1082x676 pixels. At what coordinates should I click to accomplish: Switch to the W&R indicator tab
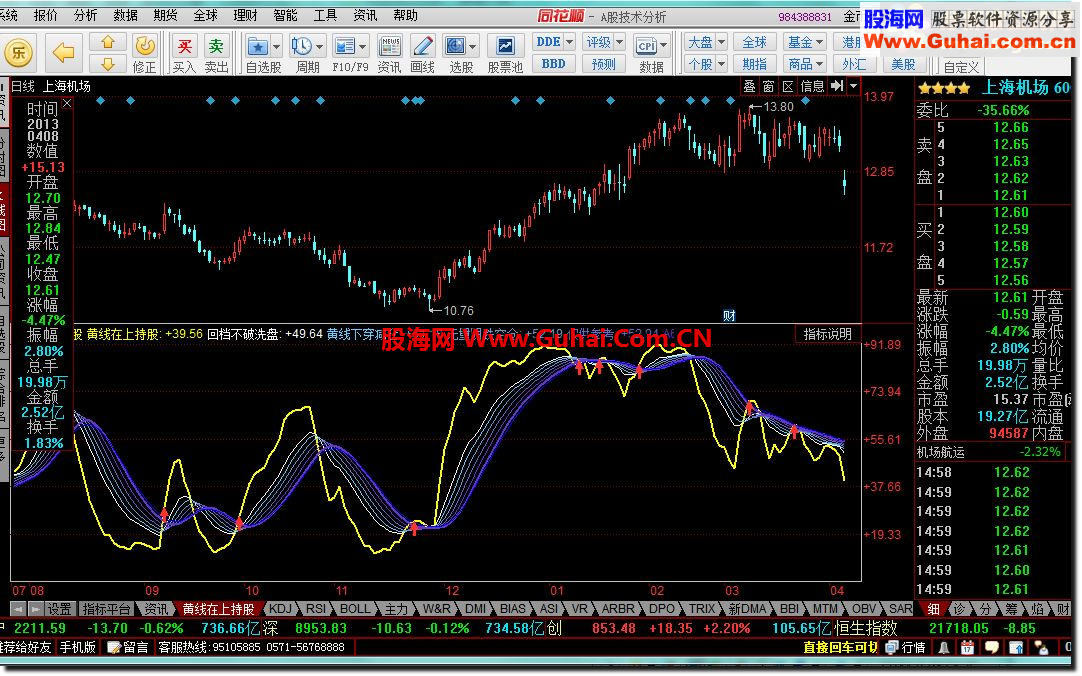pos(437,609)
